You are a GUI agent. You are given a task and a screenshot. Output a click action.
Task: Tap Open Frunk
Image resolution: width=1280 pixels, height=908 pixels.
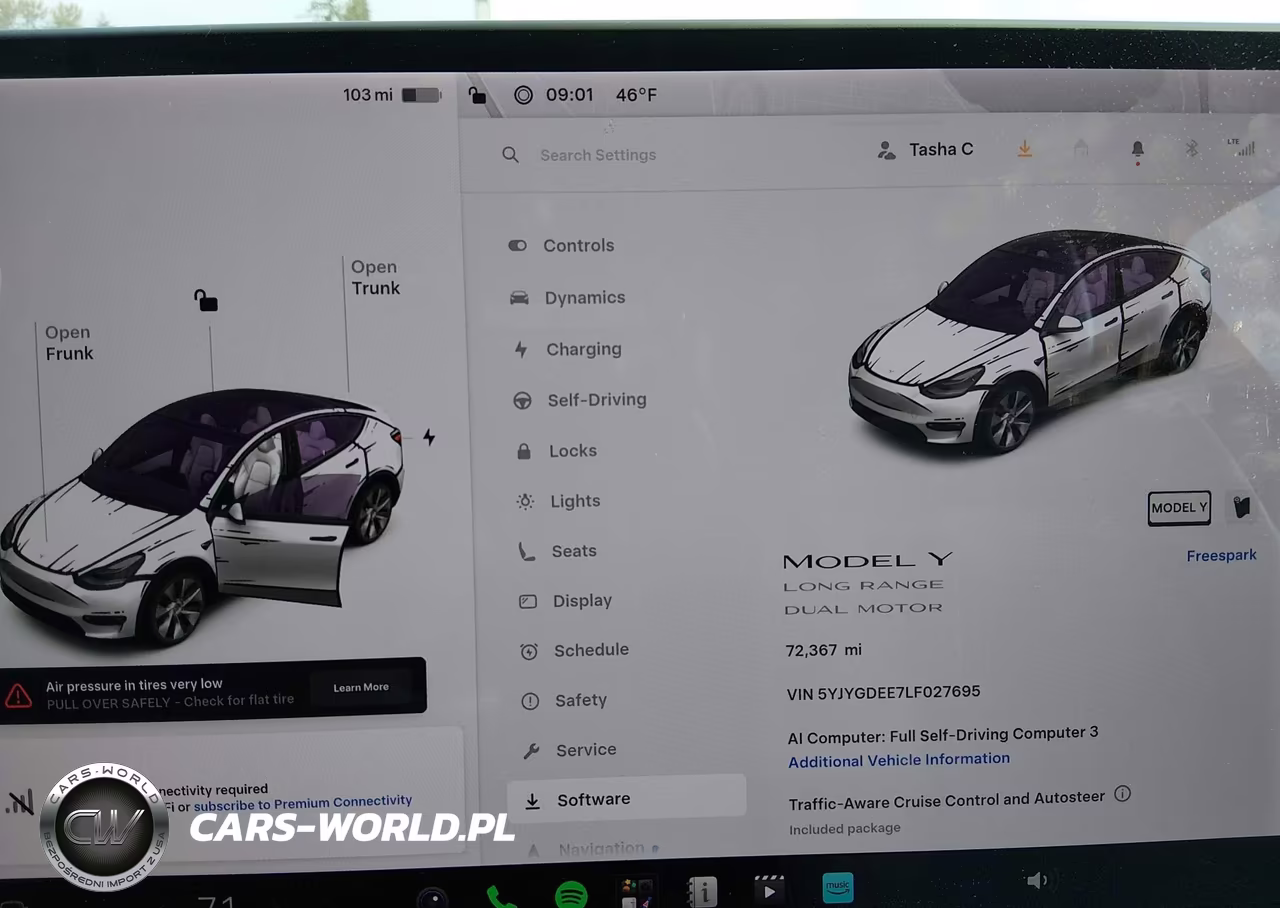coord(69,343)
